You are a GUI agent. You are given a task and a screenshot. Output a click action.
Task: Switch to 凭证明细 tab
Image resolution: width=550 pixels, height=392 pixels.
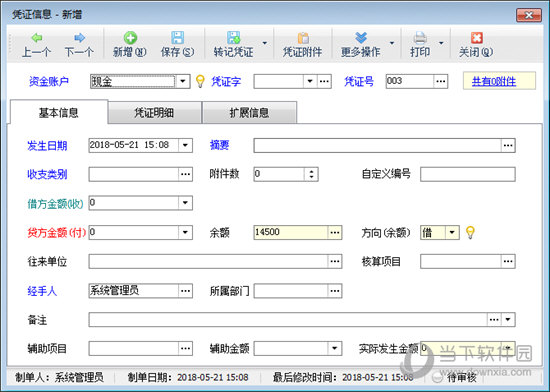click(155, 113)
